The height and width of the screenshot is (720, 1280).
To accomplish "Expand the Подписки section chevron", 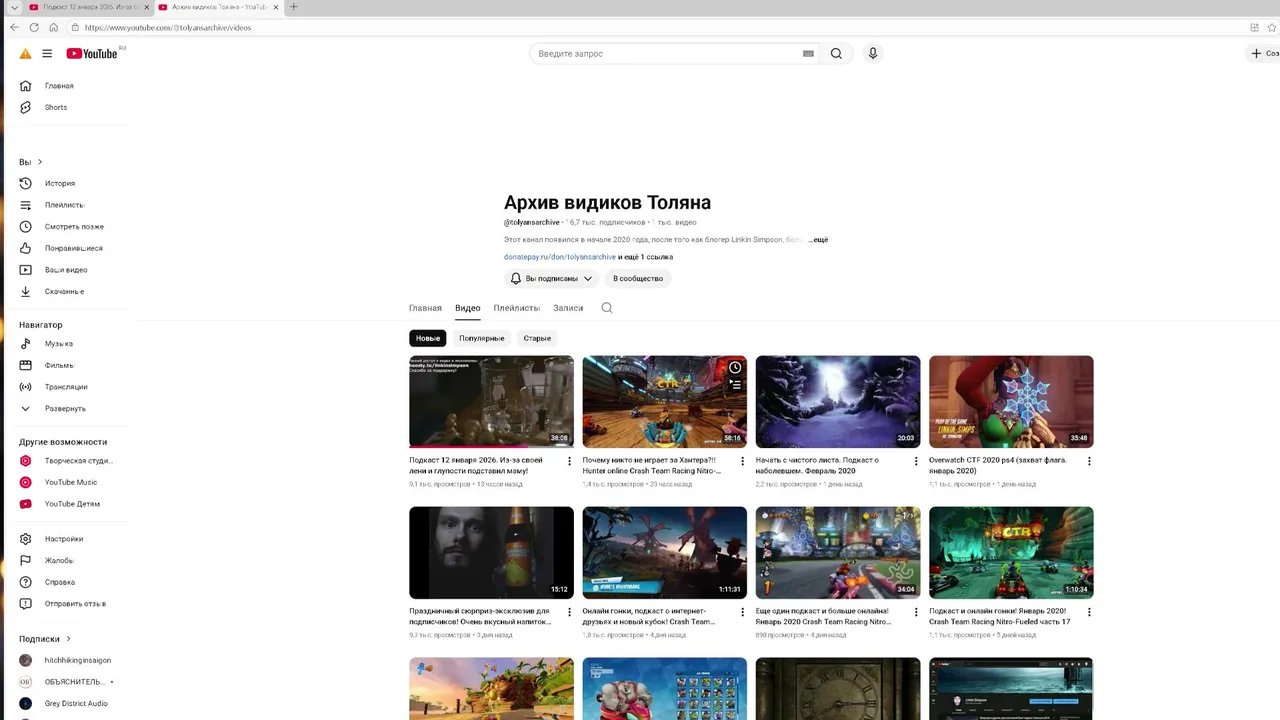I will 68,639.
